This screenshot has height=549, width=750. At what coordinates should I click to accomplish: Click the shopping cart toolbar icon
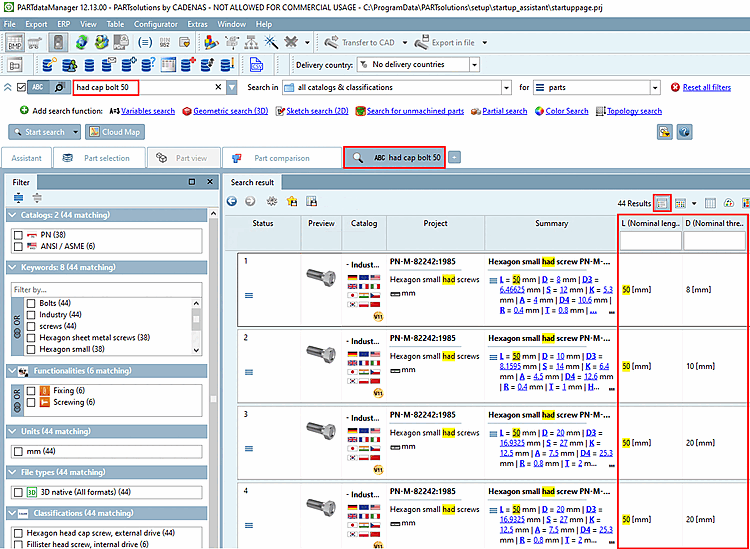click(x=34, y=43)
